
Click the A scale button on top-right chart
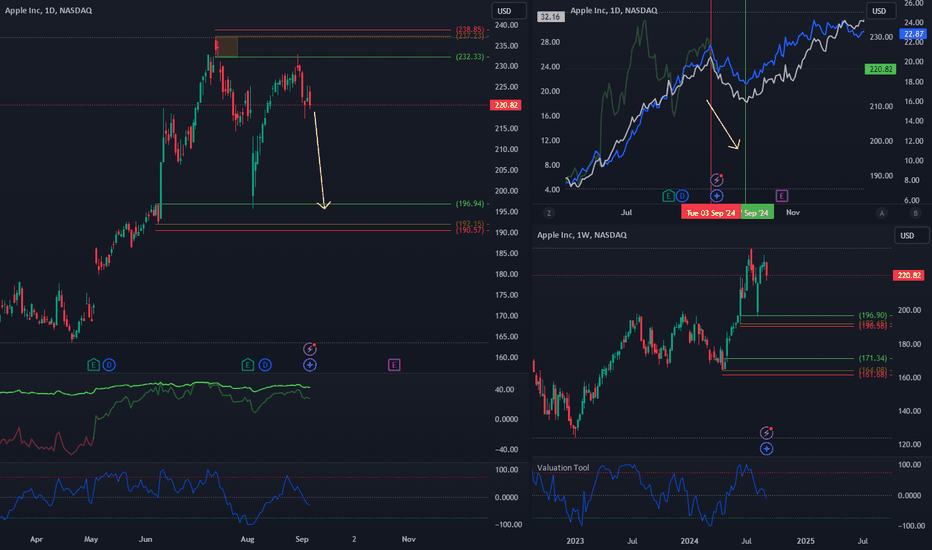click(x=881, y=213)
